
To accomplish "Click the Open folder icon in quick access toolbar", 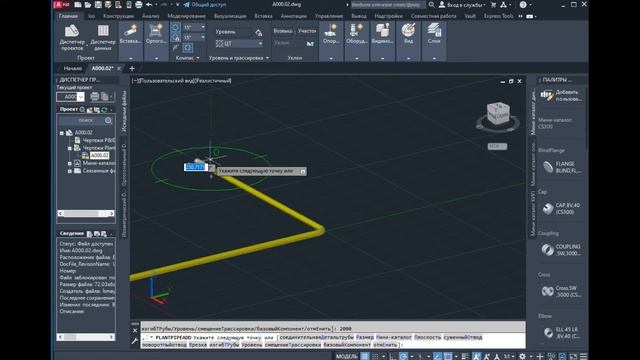I will 88,4.
